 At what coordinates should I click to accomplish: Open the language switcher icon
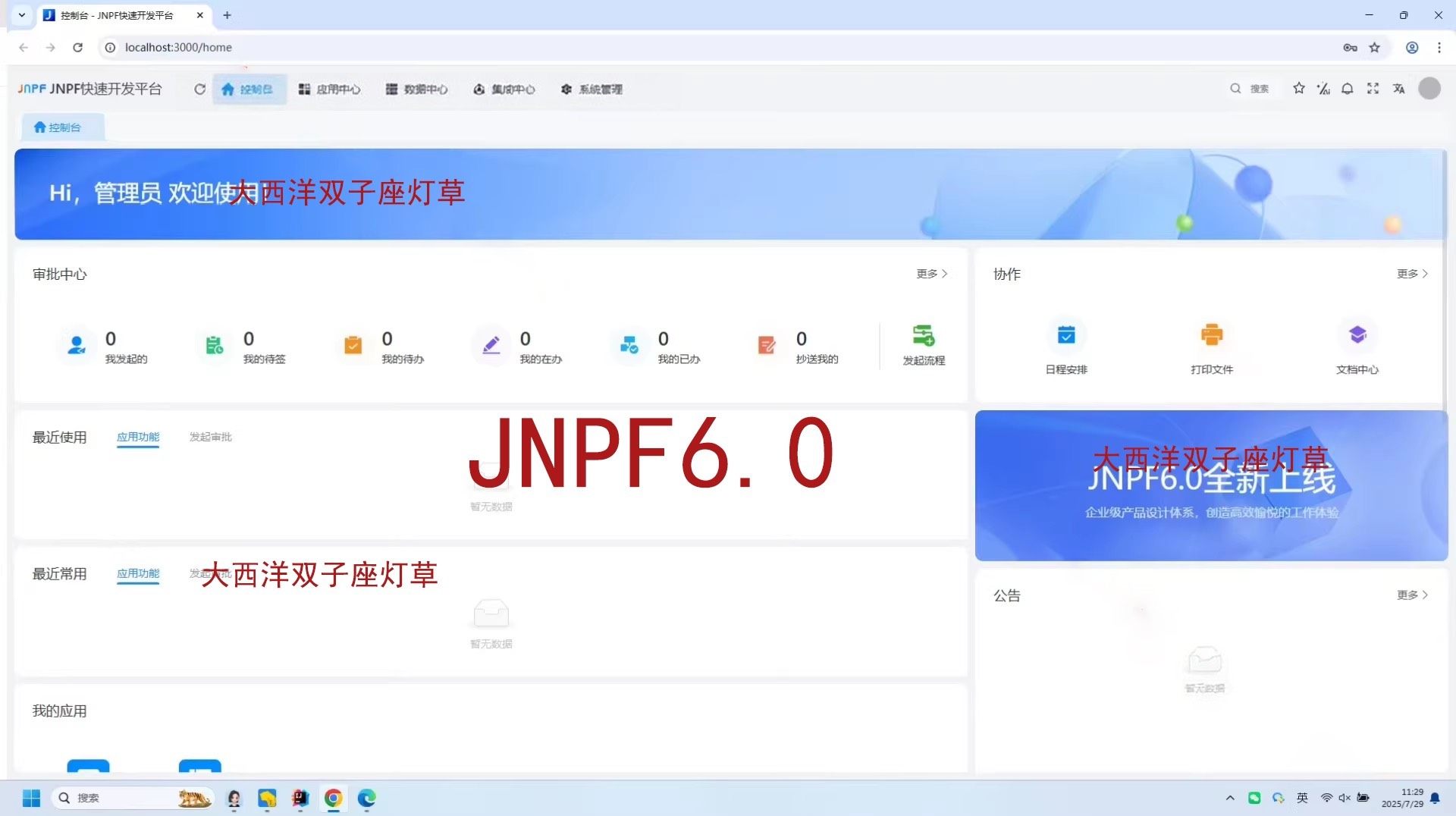1399,89
